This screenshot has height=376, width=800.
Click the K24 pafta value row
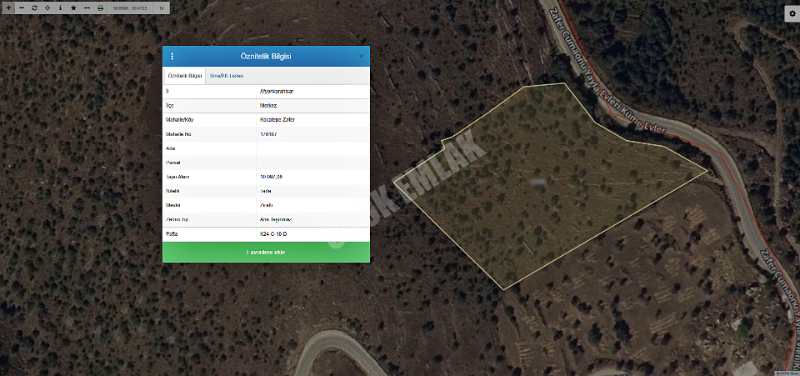tap(266, 234)
